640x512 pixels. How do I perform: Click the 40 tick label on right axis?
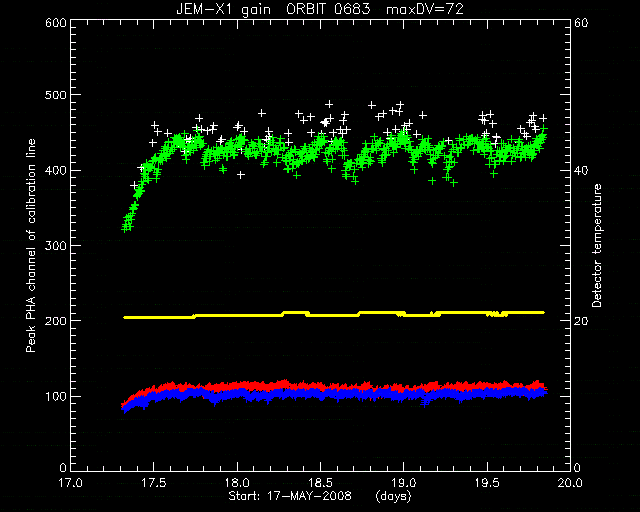pyautogui.click(x=581, y=170)
